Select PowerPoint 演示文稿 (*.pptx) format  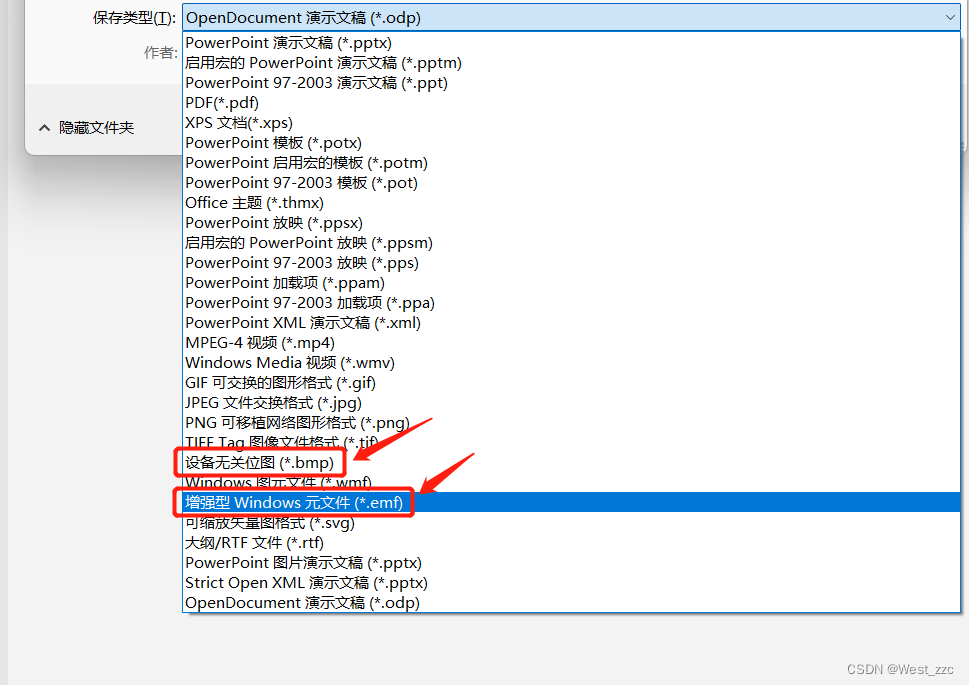(571, 43)
